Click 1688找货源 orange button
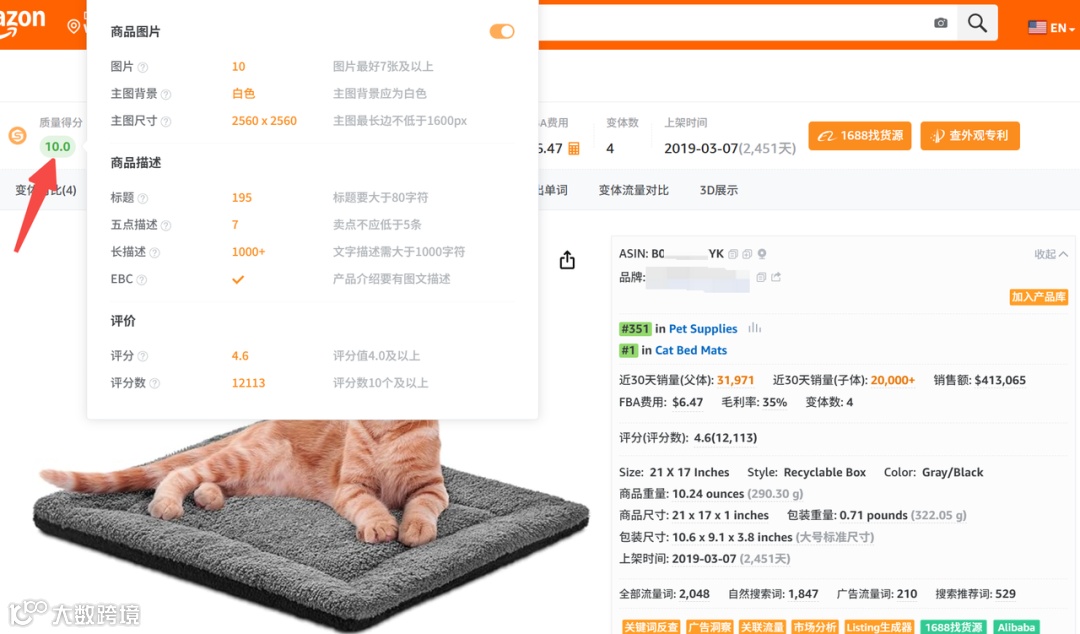 pos(860,136)
